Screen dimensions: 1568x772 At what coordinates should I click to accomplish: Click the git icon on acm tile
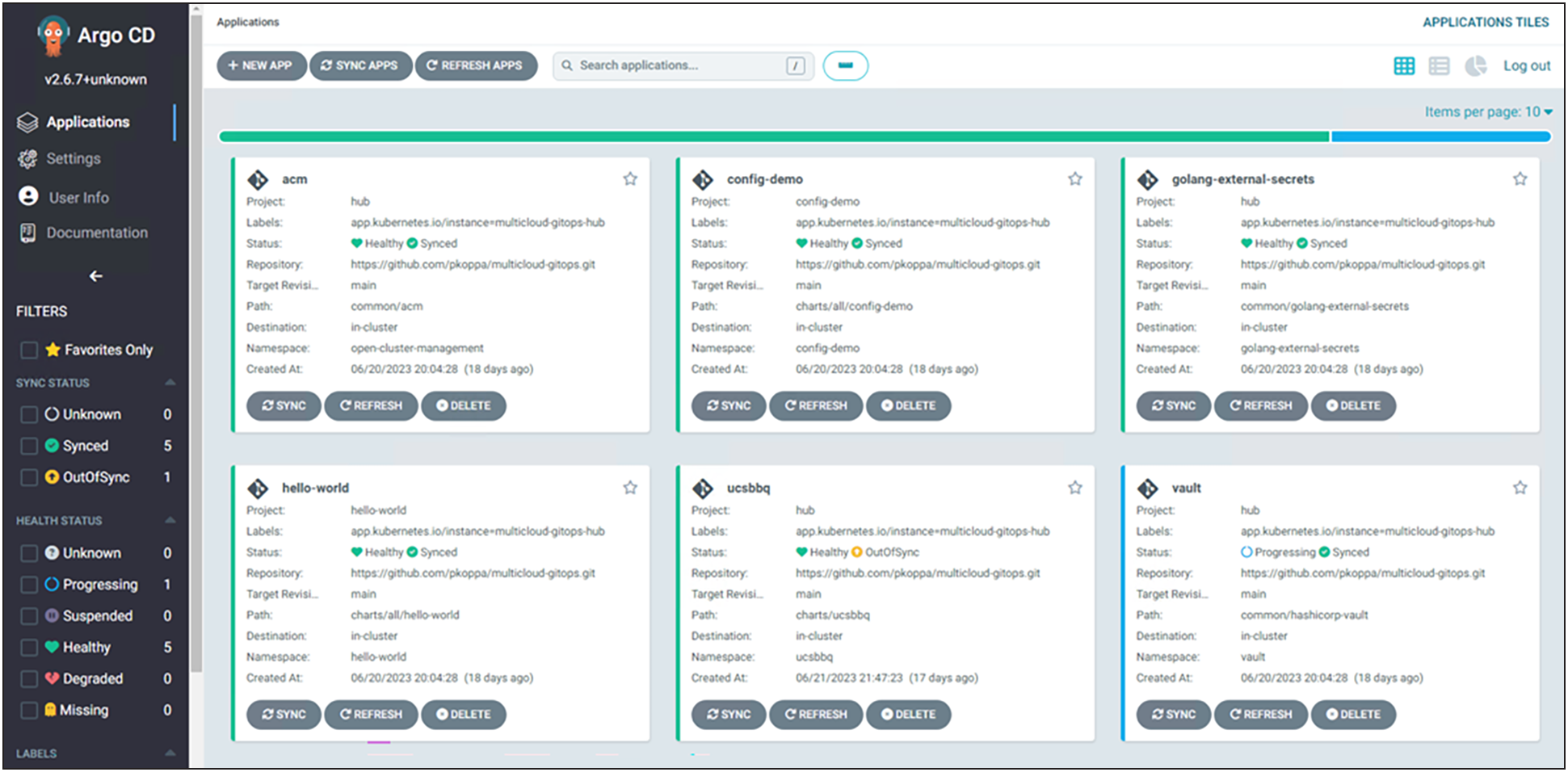(258, 179)
